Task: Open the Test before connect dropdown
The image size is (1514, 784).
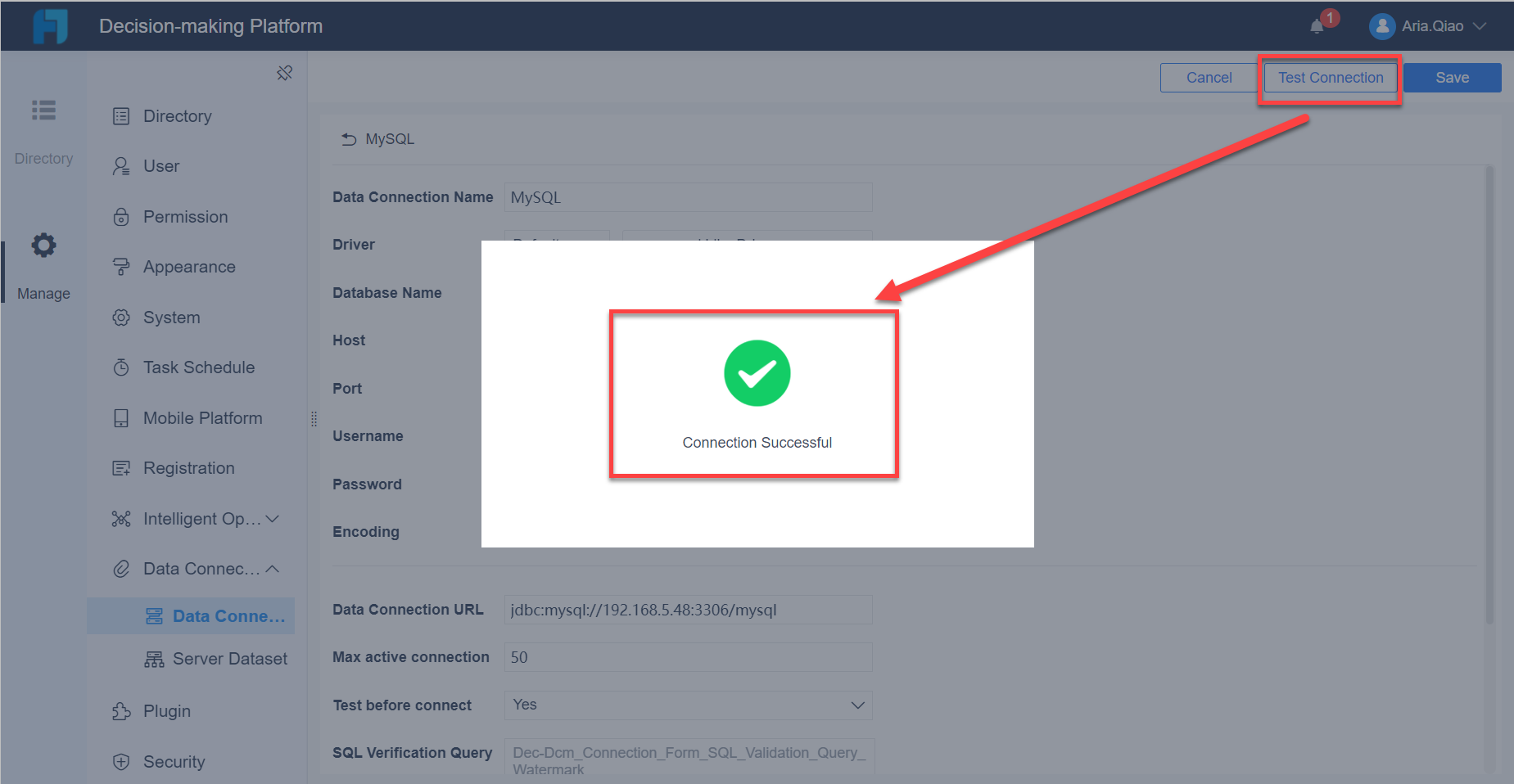Action: click(x=689, y=705)
